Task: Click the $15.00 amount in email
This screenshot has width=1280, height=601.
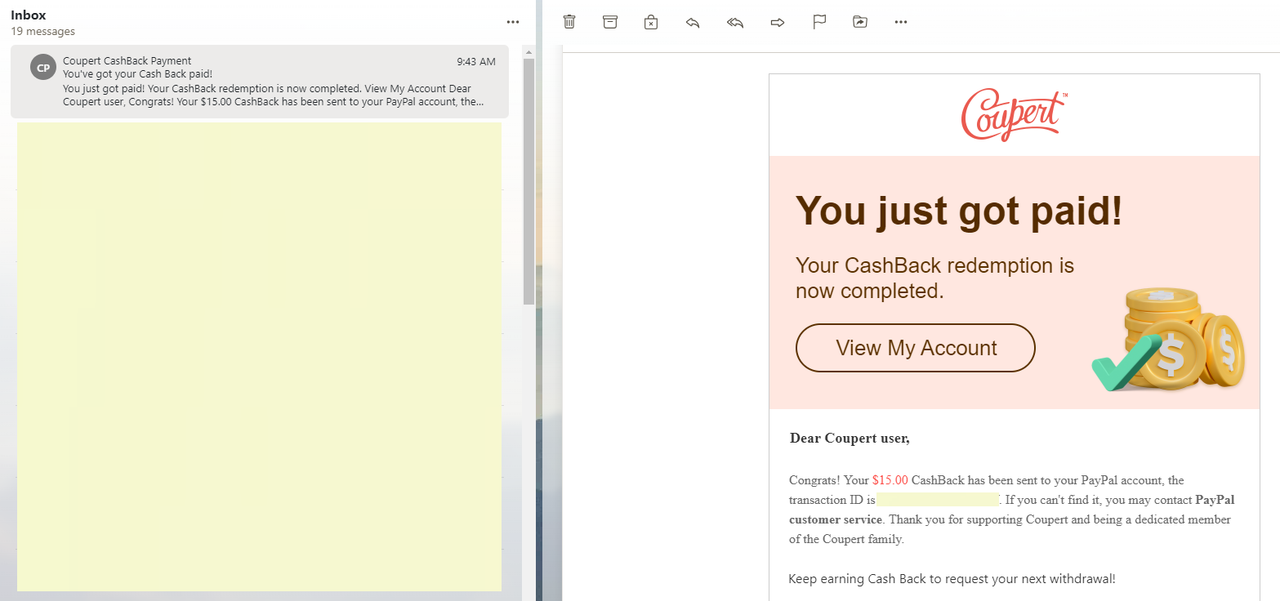Action: [x=890, y=480]
